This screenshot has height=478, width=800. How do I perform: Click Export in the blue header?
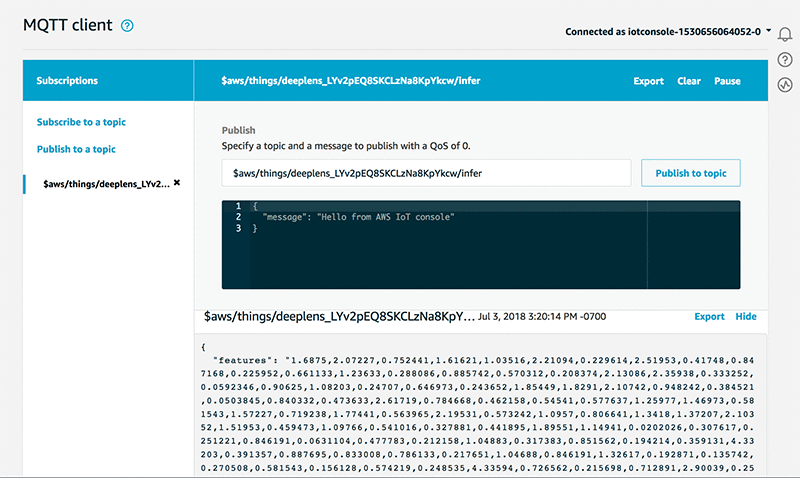(x=648, y=81)
